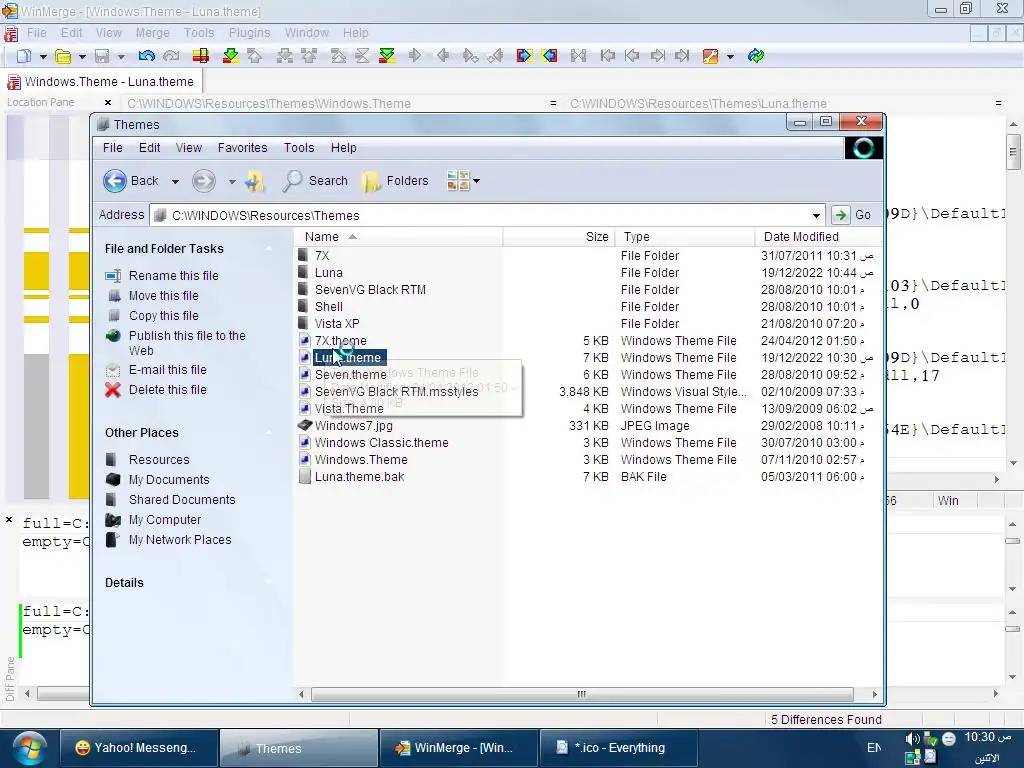This screenshot has height=768, width=1024.
Task: Open the WinMerge Plugins menu
Action: [249, 33]
